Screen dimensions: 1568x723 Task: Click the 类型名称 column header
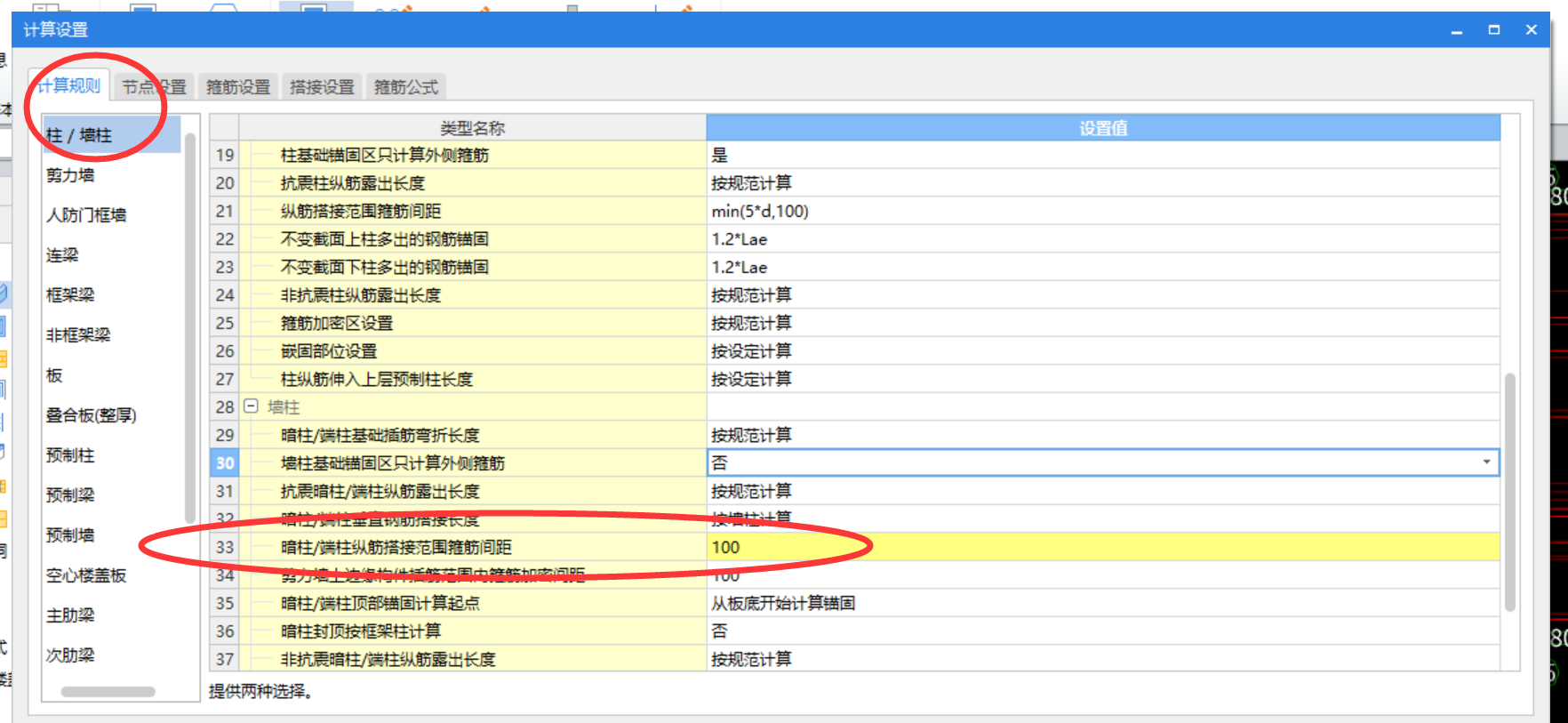(x=473, y=128)
